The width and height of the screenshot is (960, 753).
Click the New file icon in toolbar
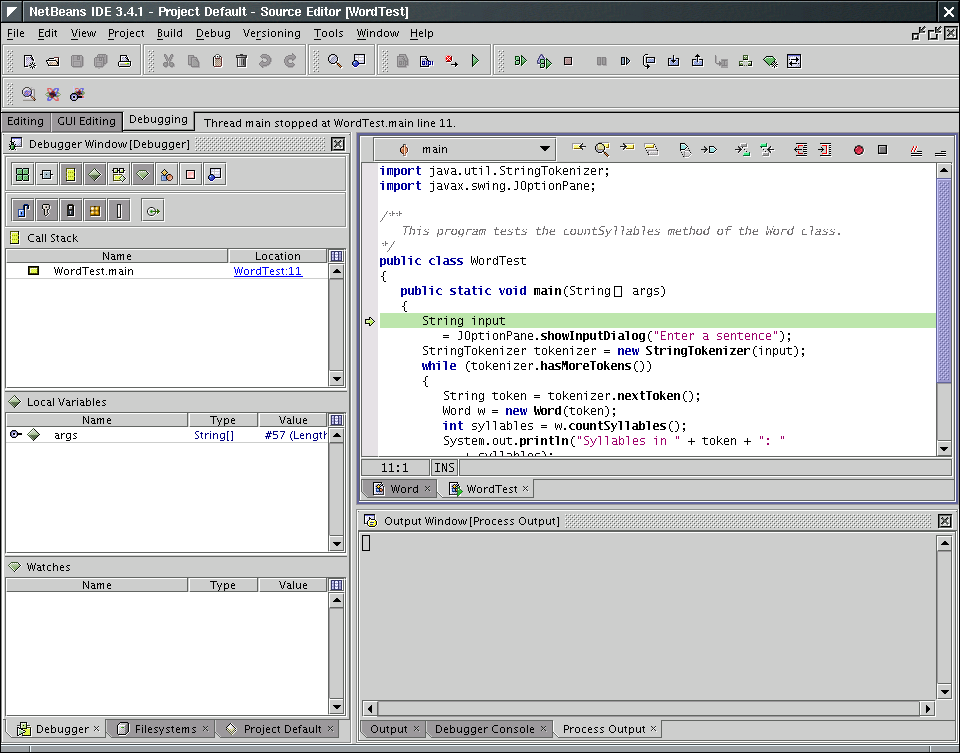(x=29, y=61)
